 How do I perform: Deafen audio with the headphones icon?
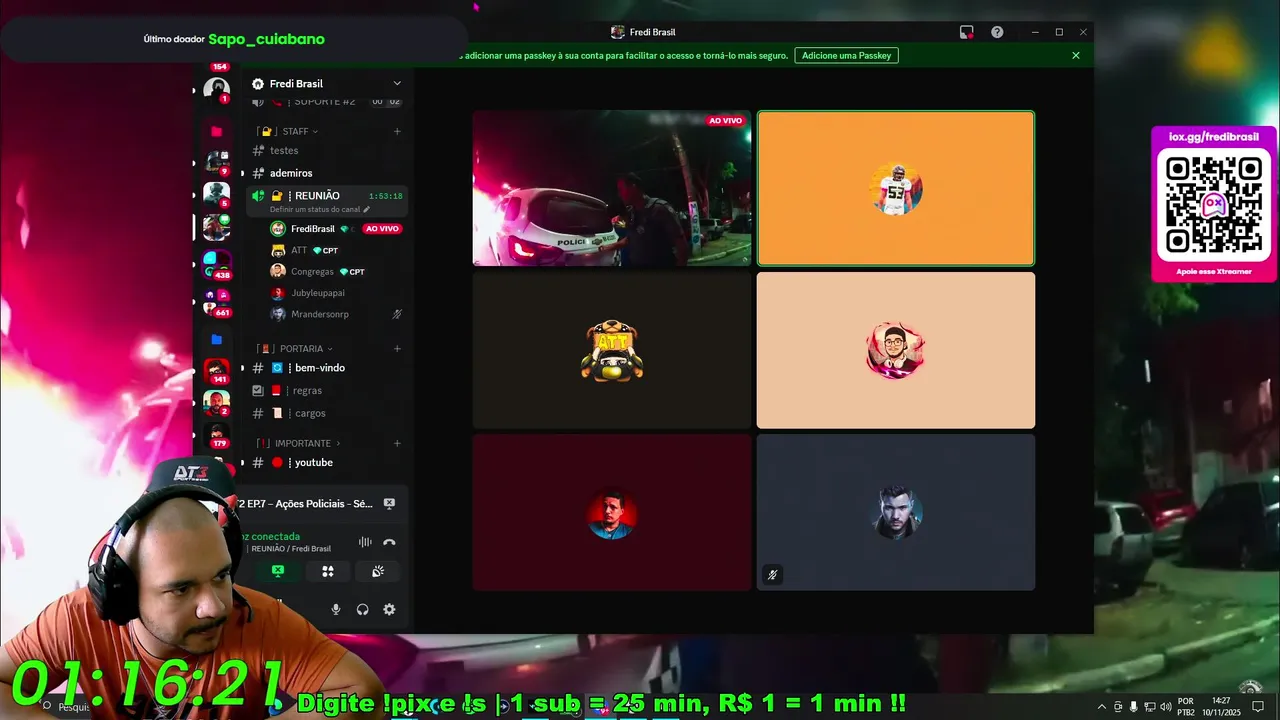click(362, 609)
